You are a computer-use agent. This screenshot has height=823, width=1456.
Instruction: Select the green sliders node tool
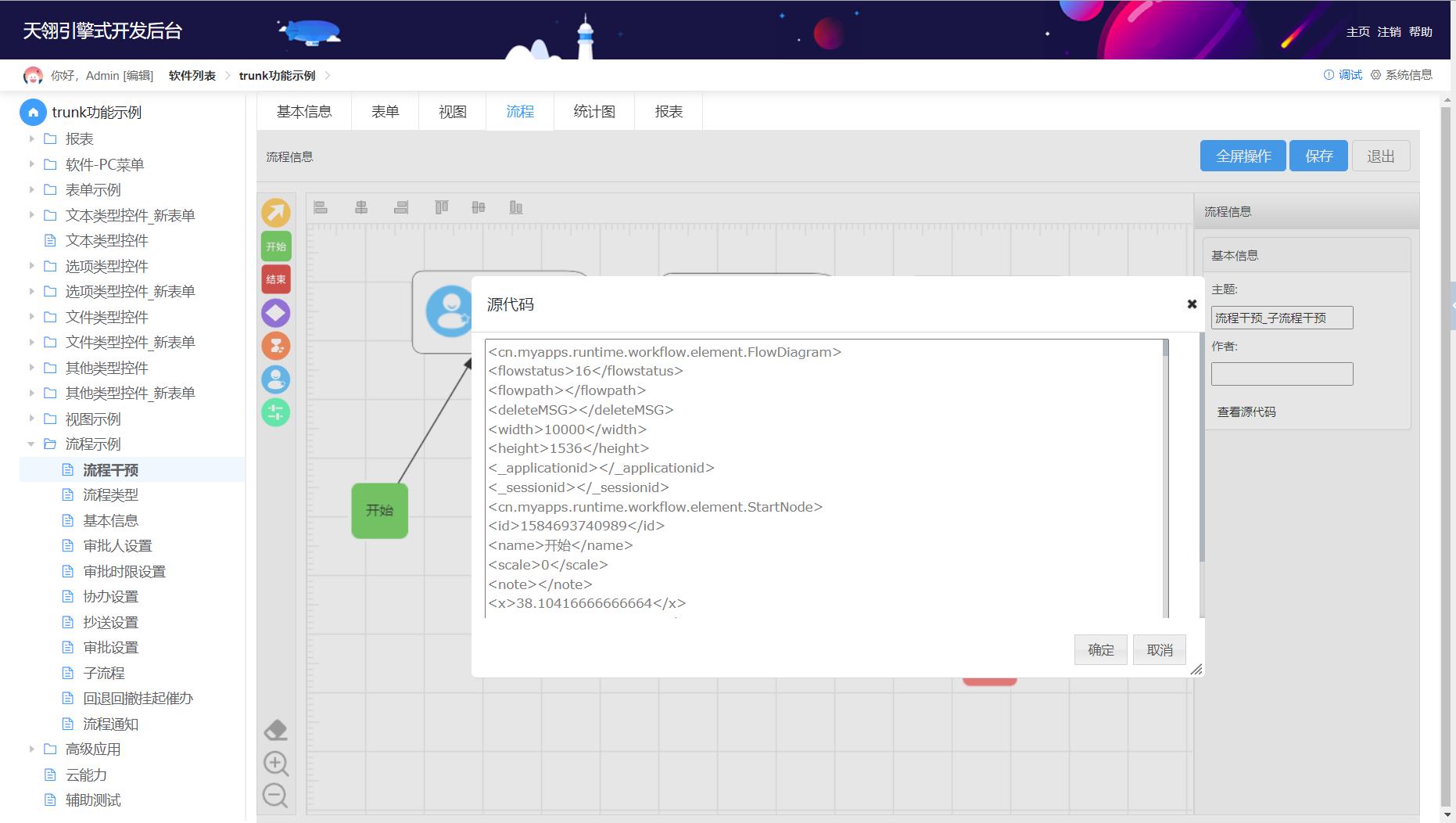275,412
